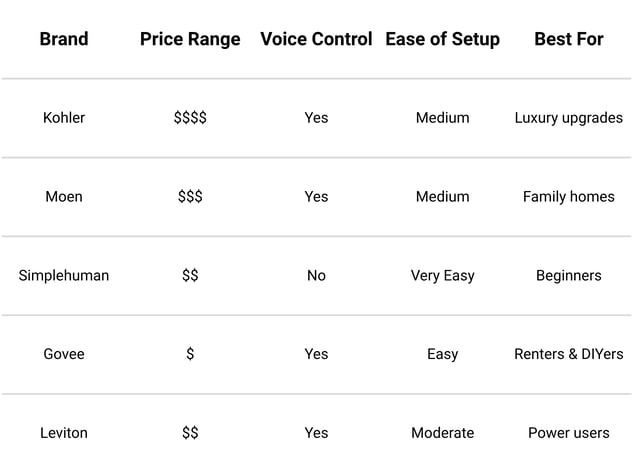Screen dimensions: 633x474
Task: Click the Leviton brand cell
Action: 64,433
